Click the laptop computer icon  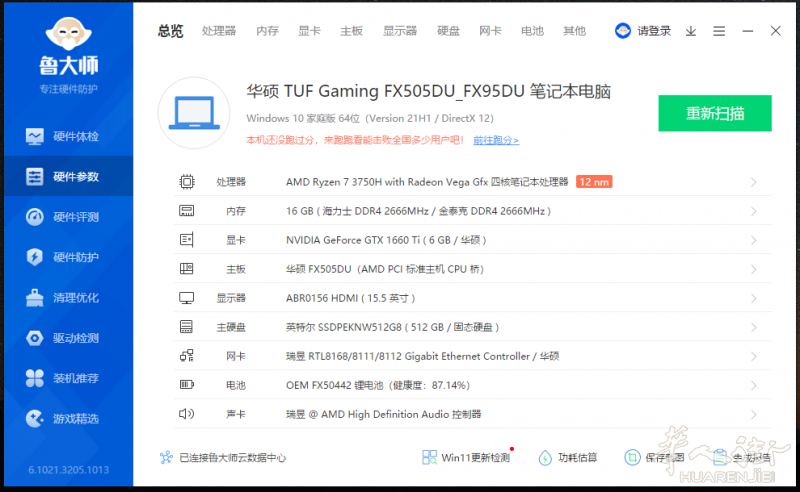tap(194, 113)
